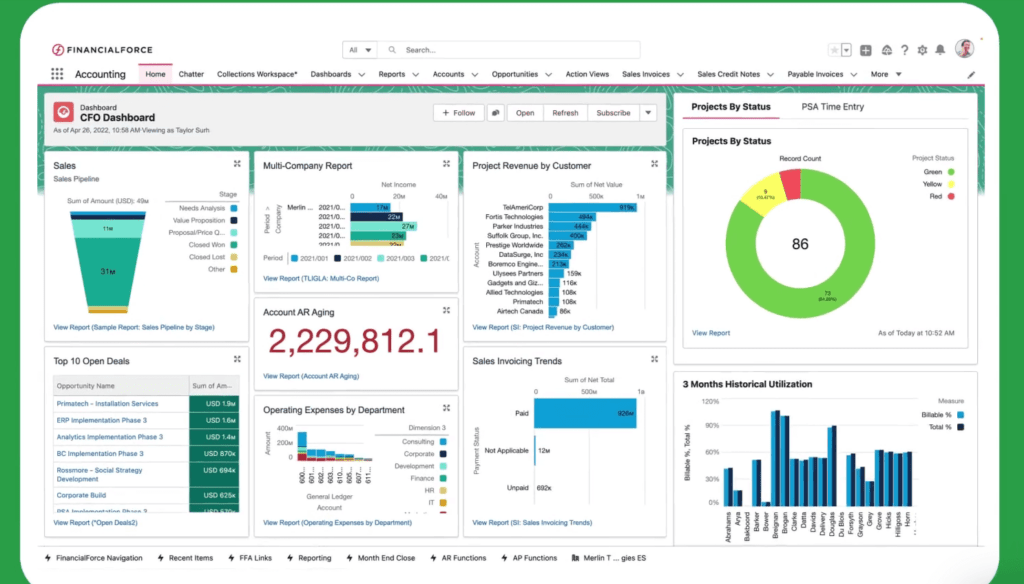The image size is (1024, 584).
Task: Go to the Chatter tab
Action: tap(191, 74)
